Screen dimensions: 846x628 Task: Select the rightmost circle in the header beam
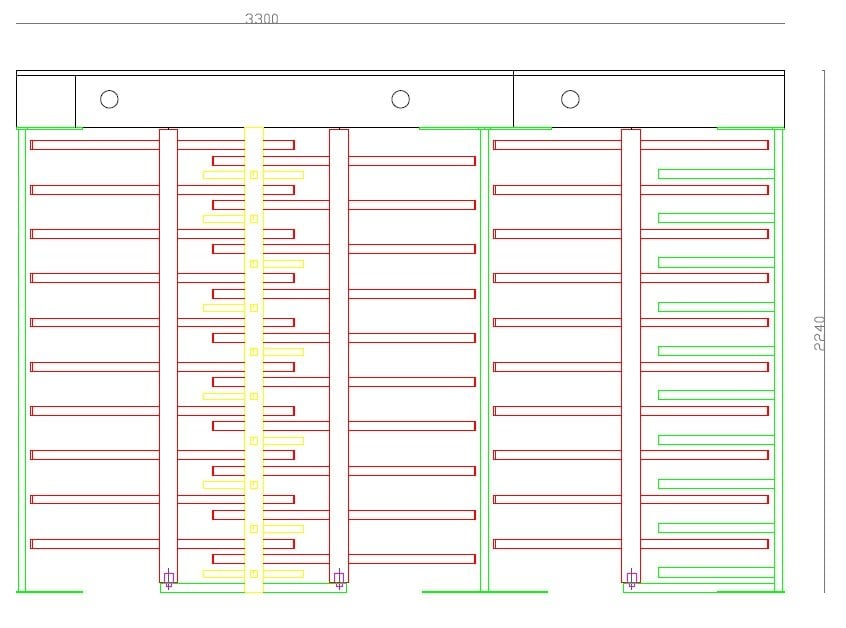coord(570,99)
